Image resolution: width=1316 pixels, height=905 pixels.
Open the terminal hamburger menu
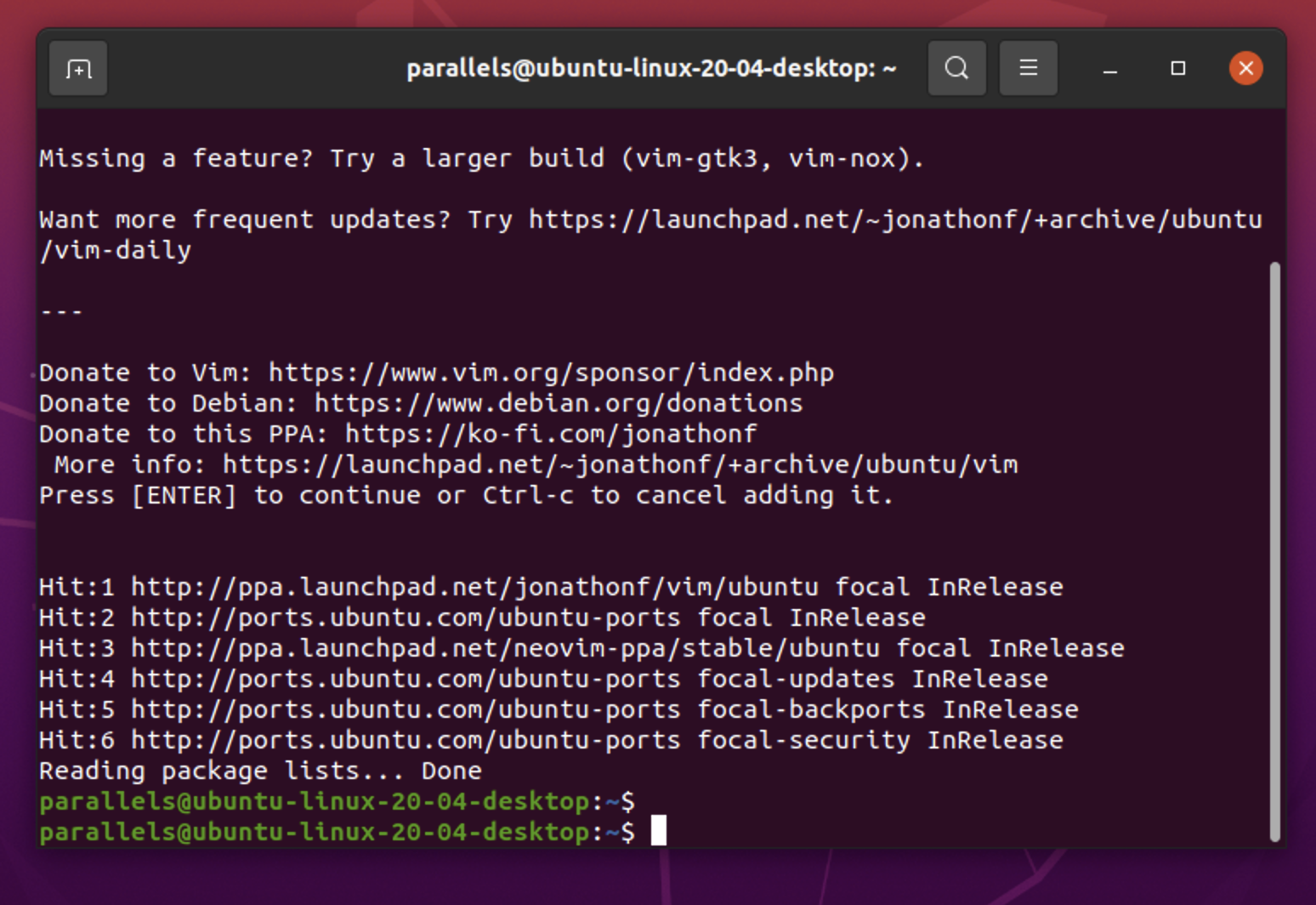pyautogui.click(x=1028, y=68)
